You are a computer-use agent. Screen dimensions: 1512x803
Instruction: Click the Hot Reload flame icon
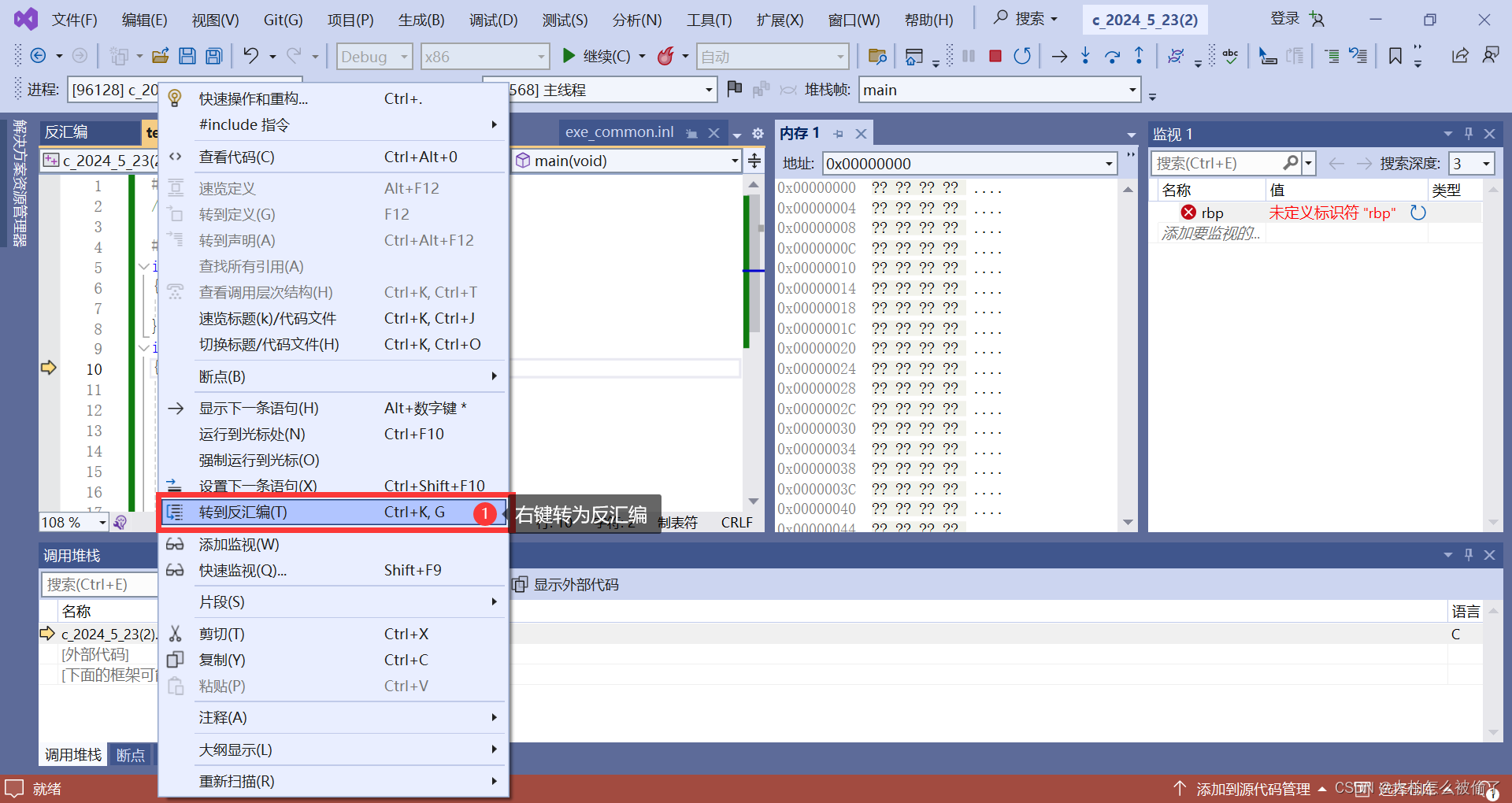click(x=666, y=56)
